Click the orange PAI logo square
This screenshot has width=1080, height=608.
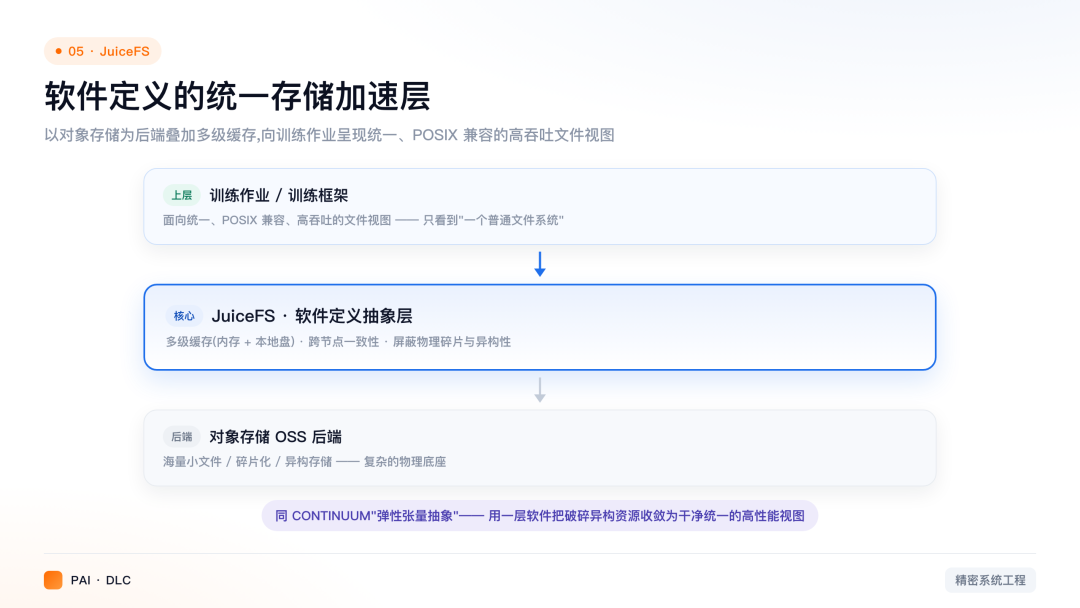(x=53, y=580)
